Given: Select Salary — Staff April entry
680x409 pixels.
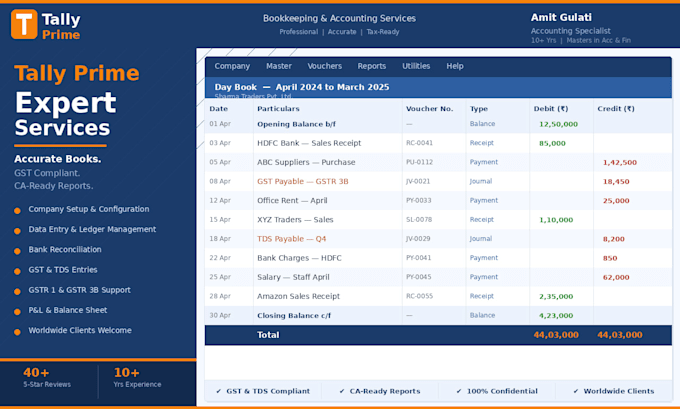Looking at the screenshot, I should pyautogui.click(x=438, y=277).
